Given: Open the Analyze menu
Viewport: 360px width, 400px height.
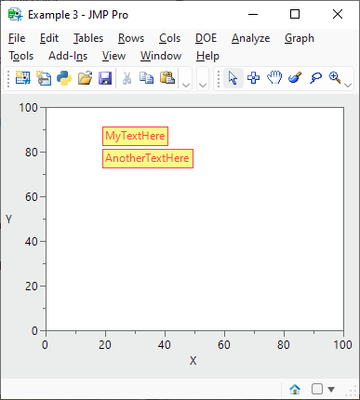Looking at the screenshot, I should (251, 38).
